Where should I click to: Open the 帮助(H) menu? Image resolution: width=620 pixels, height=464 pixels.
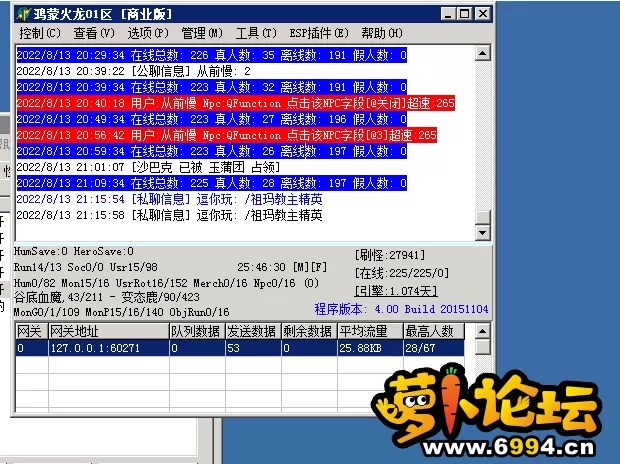tap(382, 33)
